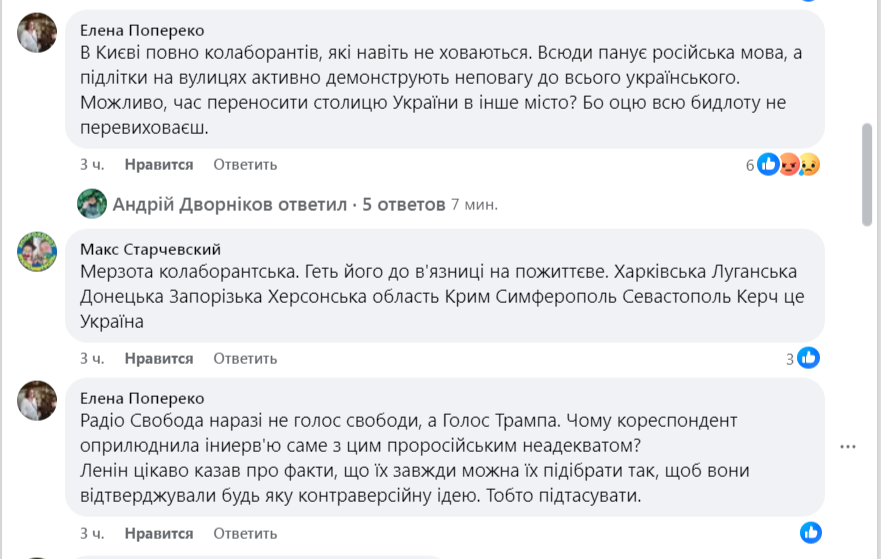Like Макс Старчевский's comment
The width and height of the screenshot is (881, 559).
point(158,358)
